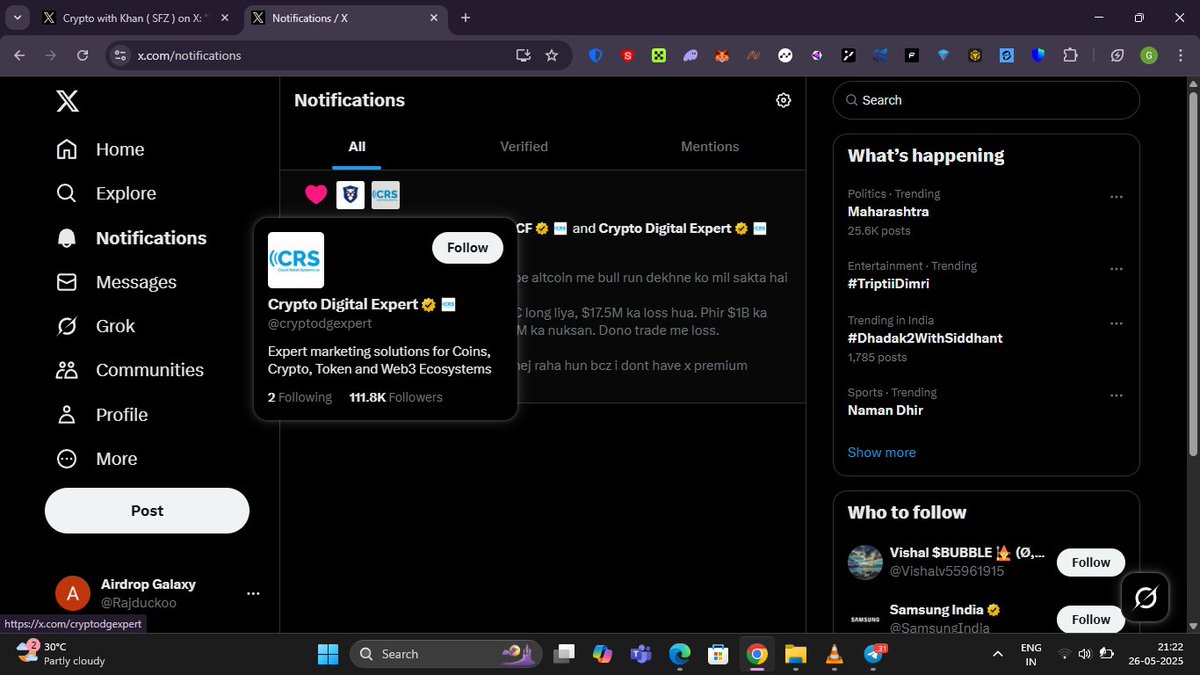Open the More circle icon in sidebar

point(67,459)
